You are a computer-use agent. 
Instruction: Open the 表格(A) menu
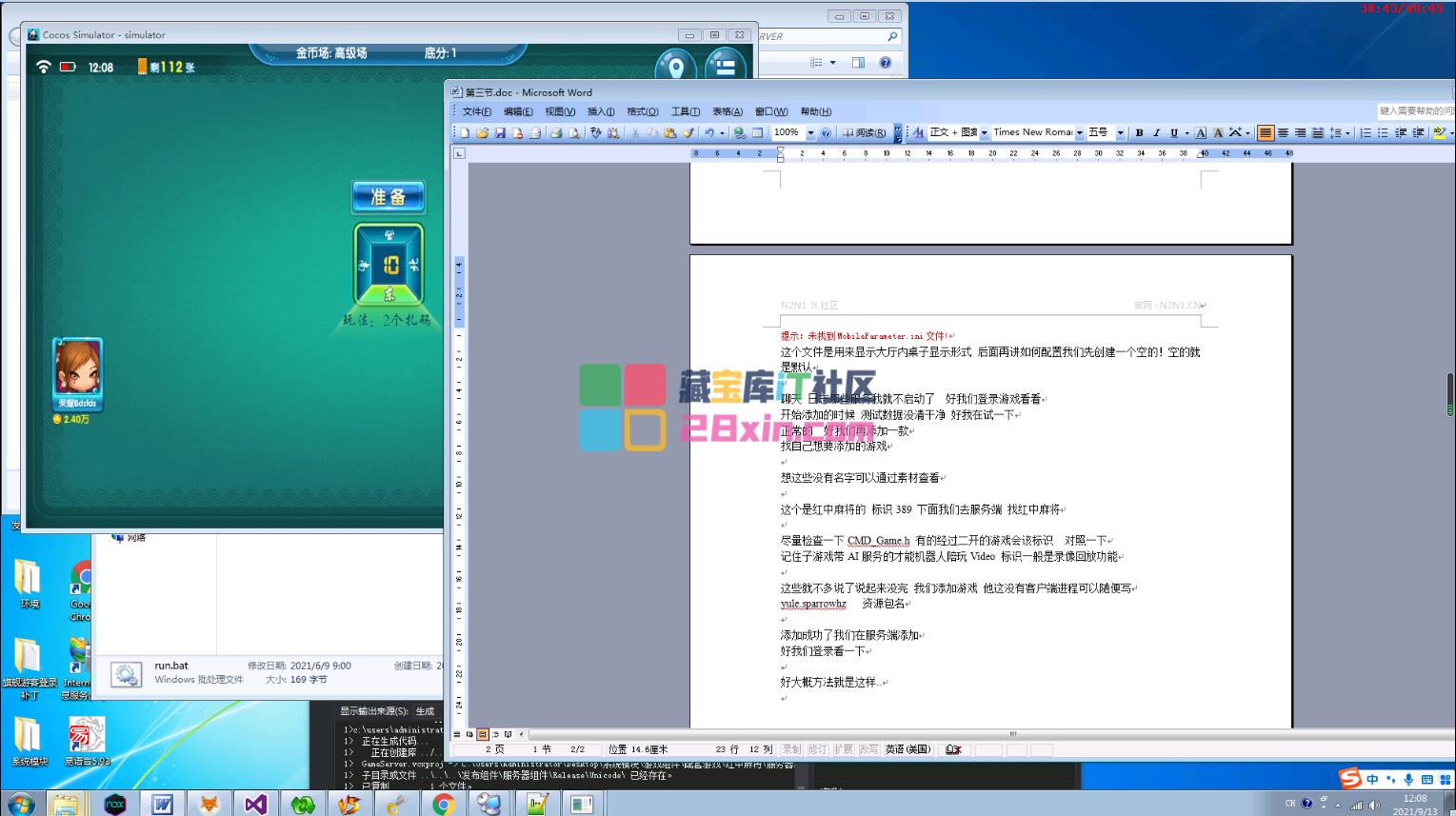(x=728, y=111)
